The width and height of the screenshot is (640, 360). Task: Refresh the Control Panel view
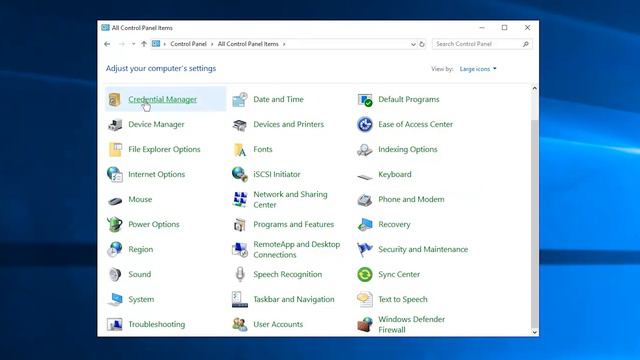(x=422, y=44)
